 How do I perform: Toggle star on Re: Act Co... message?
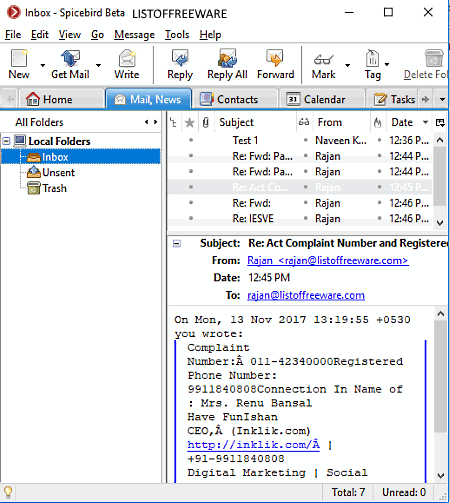191,187
